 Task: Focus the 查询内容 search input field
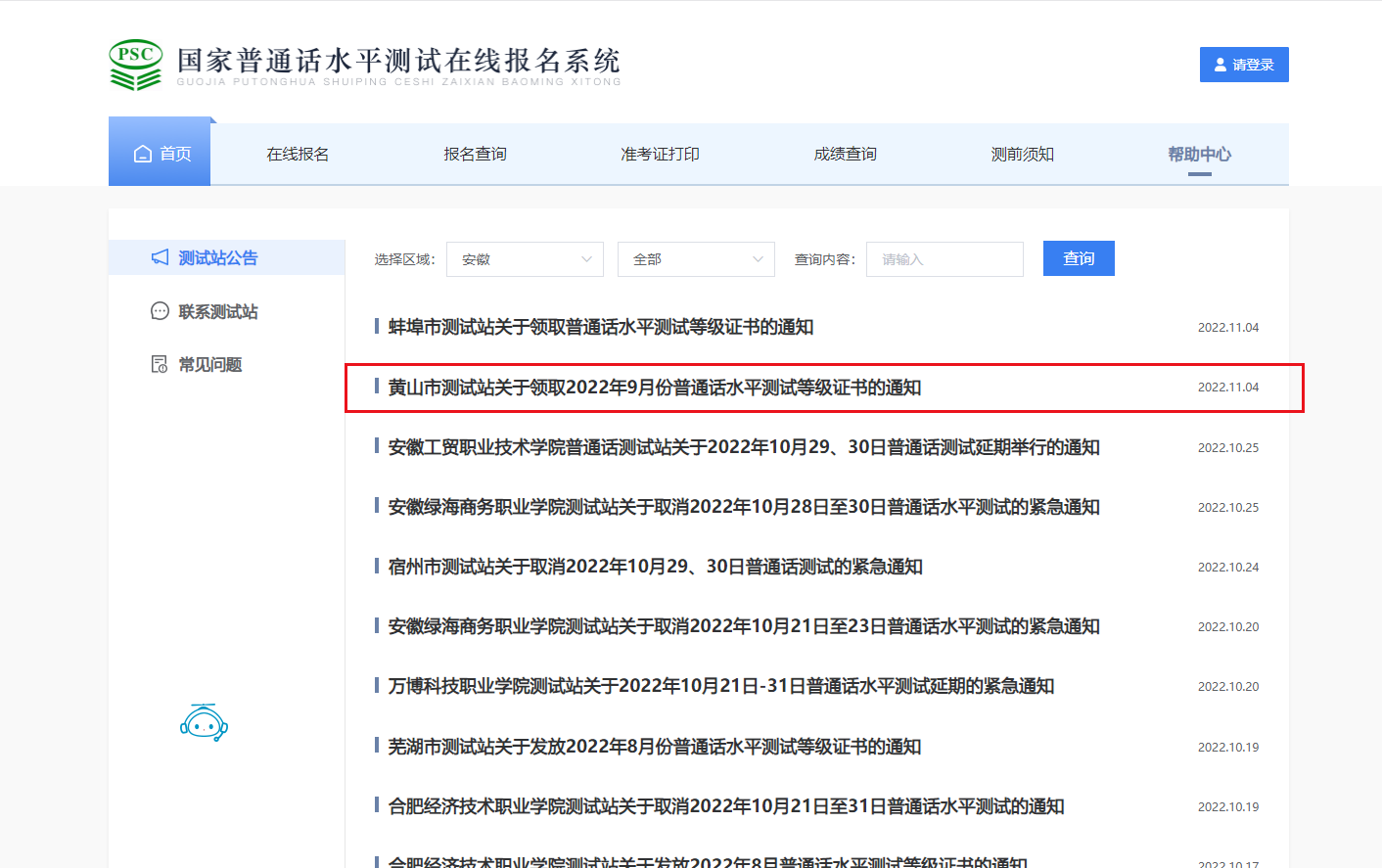(944, 259)
